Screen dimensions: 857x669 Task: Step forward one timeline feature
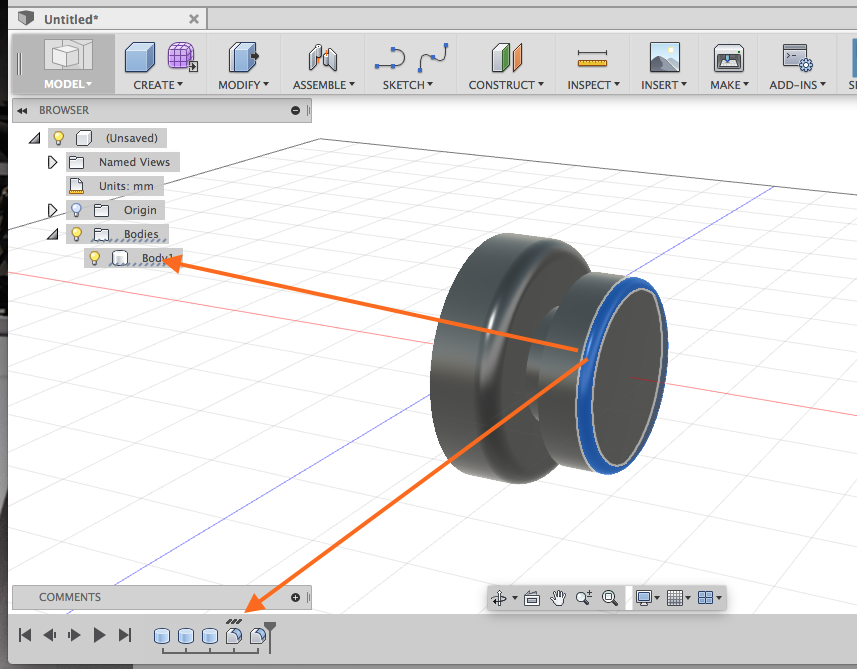tap(74, 635)
